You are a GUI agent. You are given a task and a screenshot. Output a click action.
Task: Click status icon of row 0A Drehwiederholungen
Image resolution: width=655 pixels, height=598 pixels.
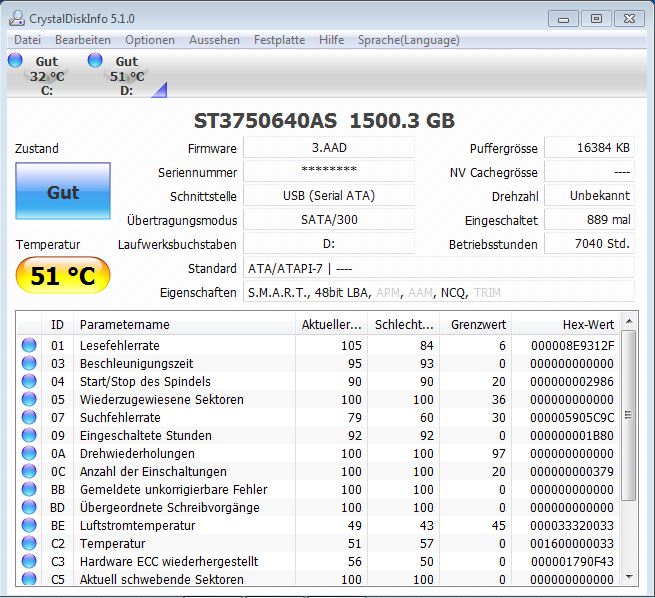[x=29, y=453]
